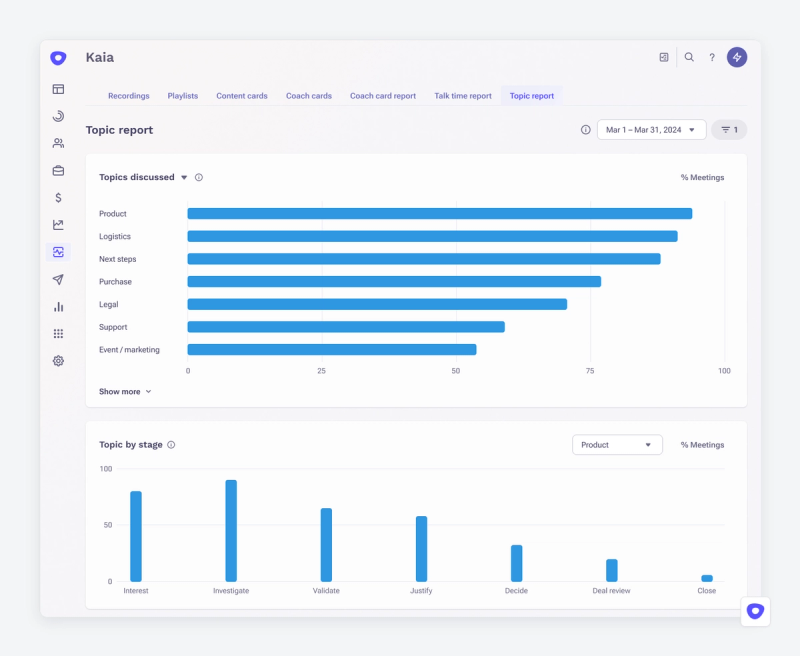
Task: Open the dashboard layout icon in sidebar
Action: 58,89
